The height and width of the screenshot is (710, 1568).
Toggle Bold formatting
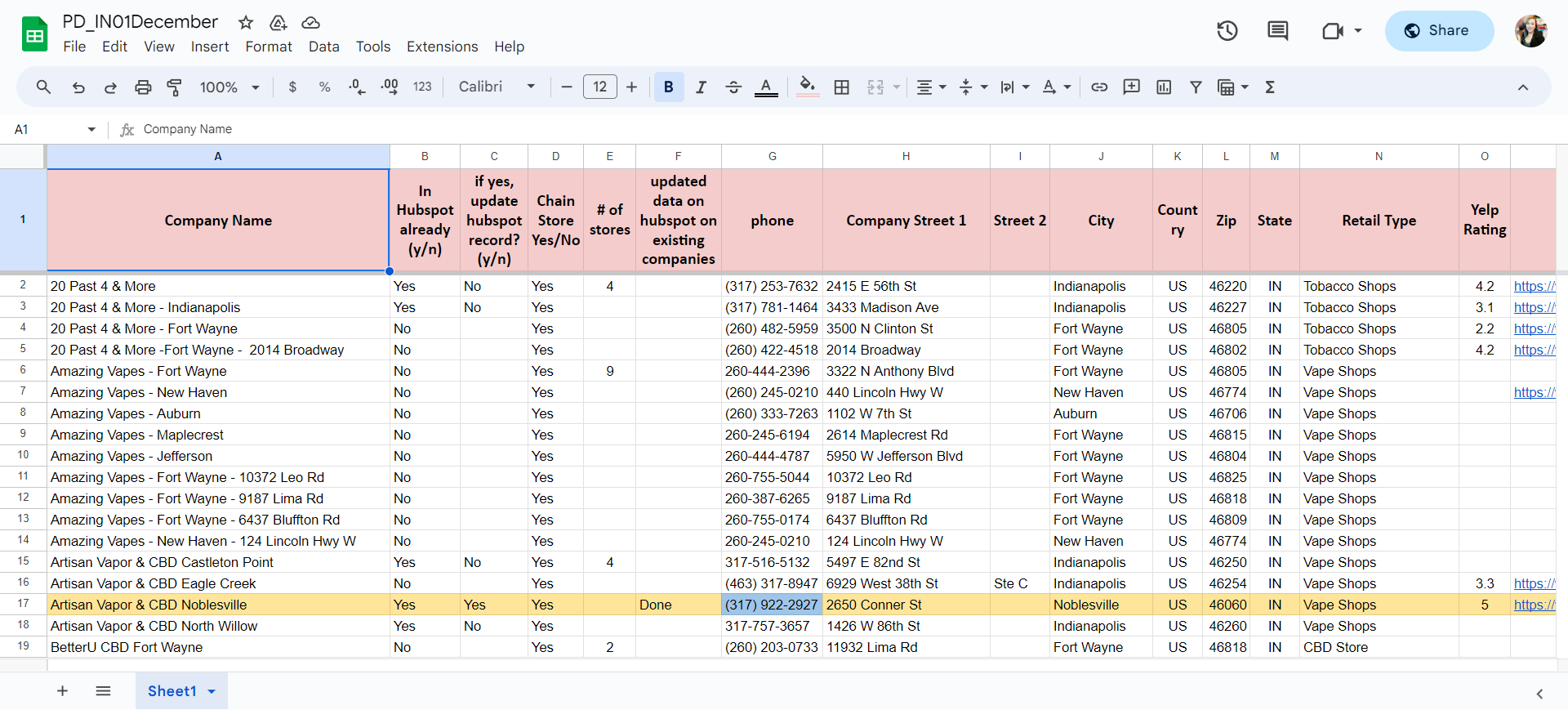(x=668, y=87)
